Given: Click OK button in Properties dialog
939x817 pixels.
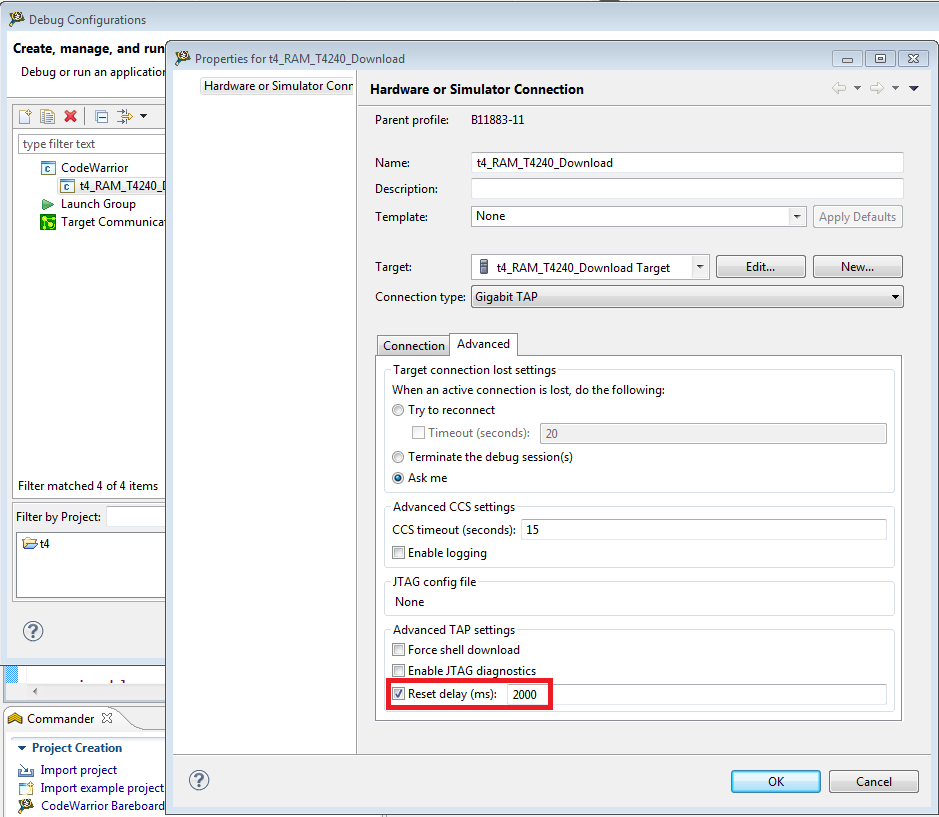Looking at the screenshot, I should (776, 781).
